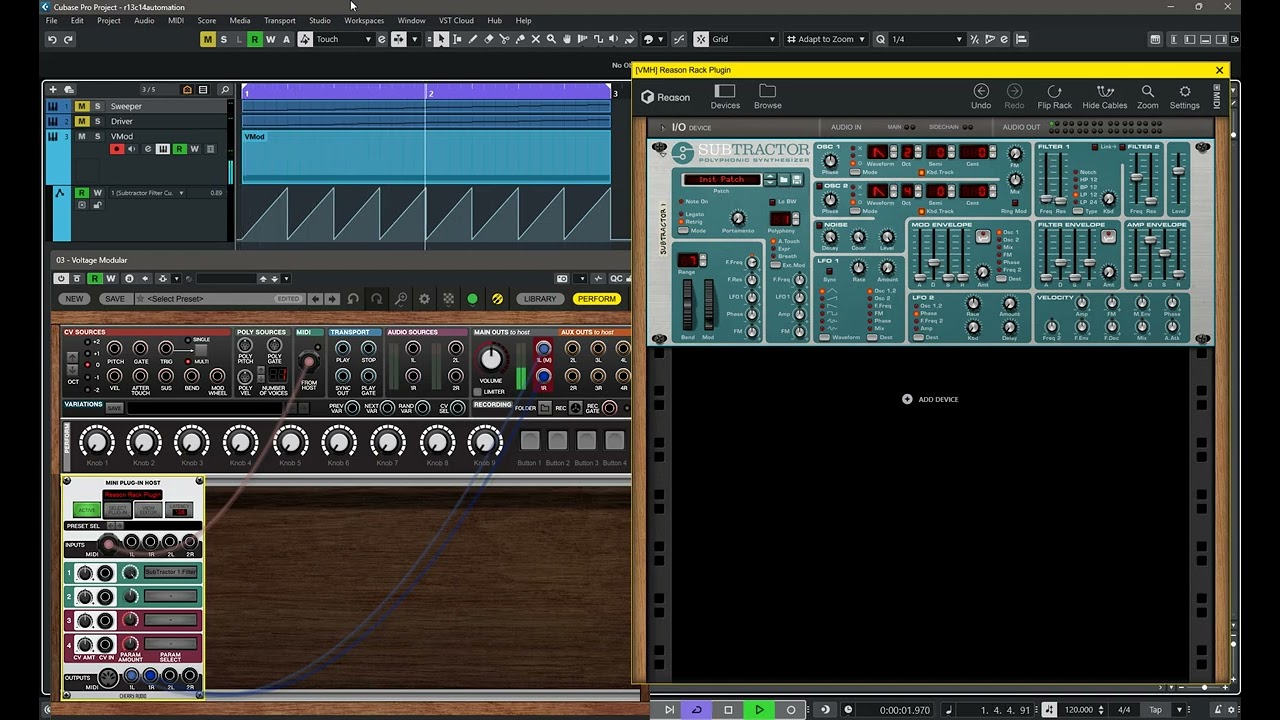Toggle LIMITER checkbox in Main Outs

click(478, 392)
